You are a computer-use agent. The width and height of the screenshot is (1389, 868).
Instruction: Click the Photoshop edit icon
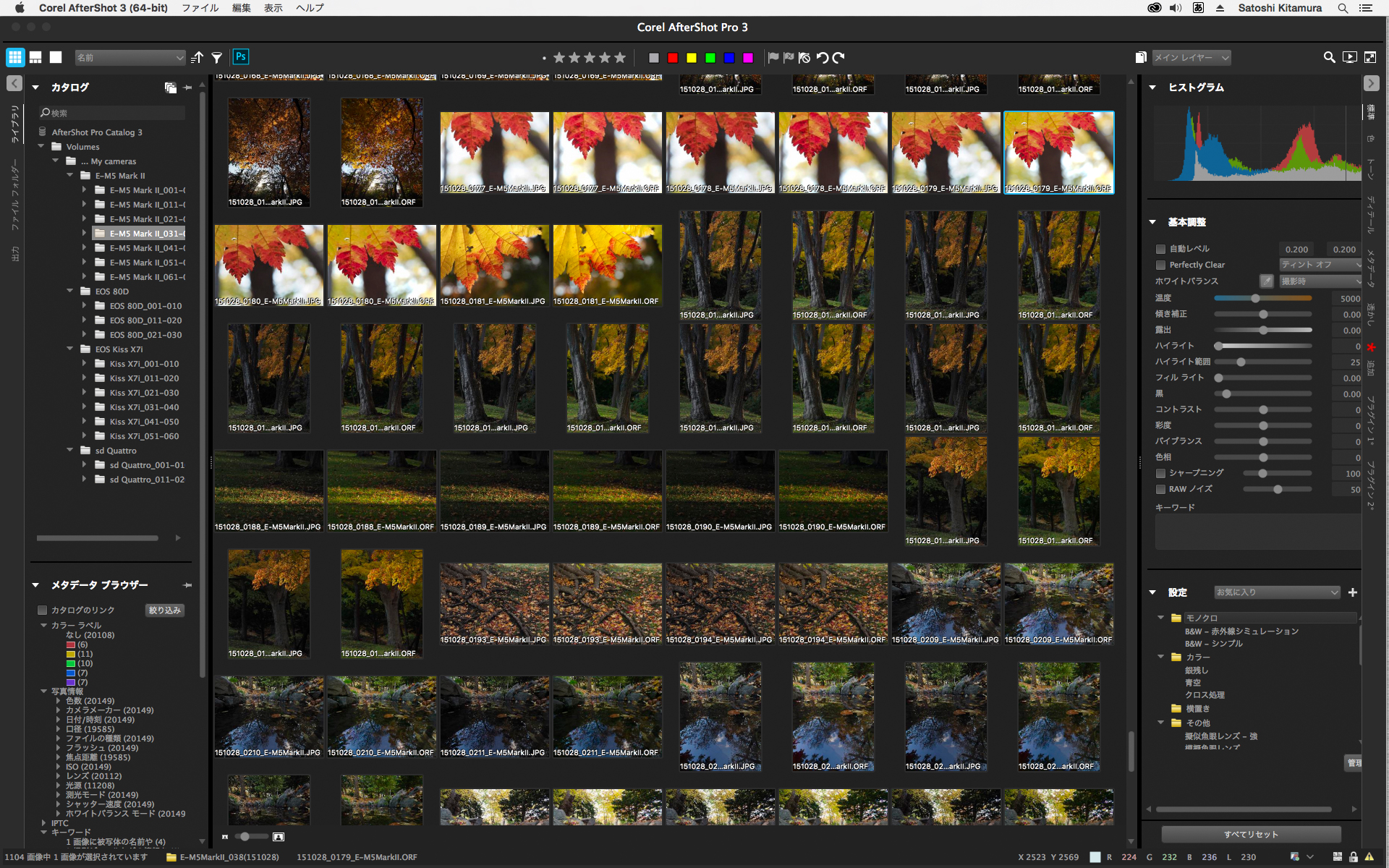(x=241, y=57)
